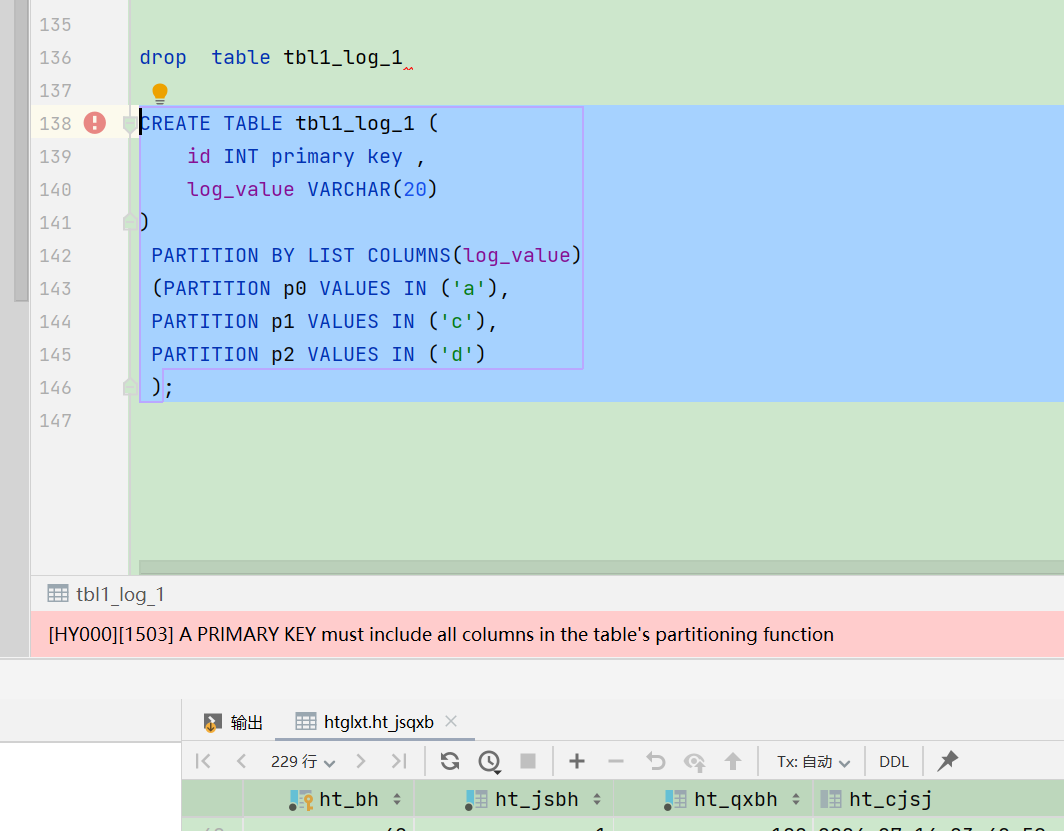Image resolution: width=1064 pixels, height=831 pixels.
Task: Go to next results page
Action: coord(360,761)
